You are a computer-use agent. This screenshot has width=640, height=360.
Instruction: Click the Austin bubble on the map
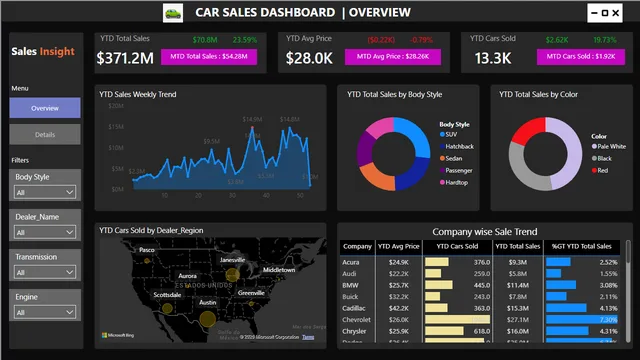(x=208, y=319)
